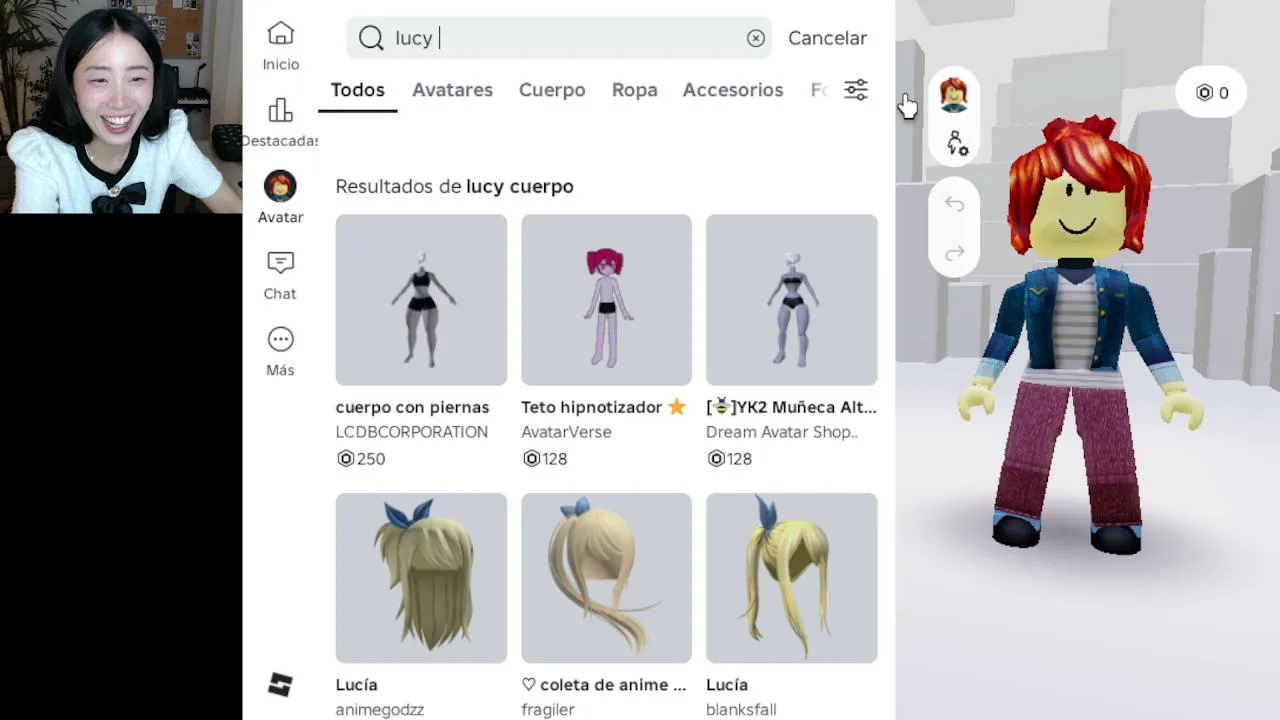
Task: Click the 128 price under Teto hipnotizador
Action: click(555, 459)
